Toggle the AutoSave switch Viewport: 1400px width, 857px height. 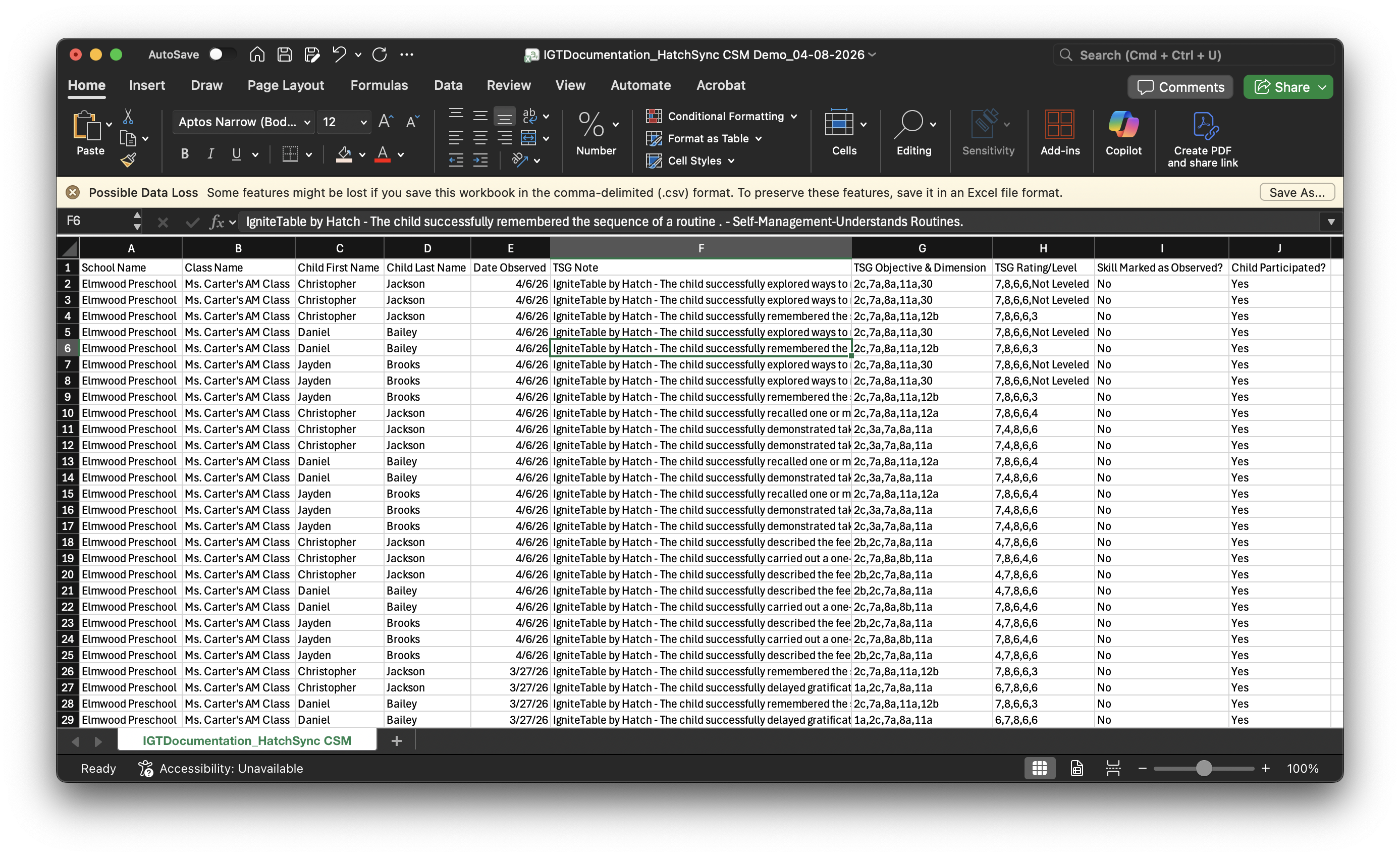pos(222,55)
